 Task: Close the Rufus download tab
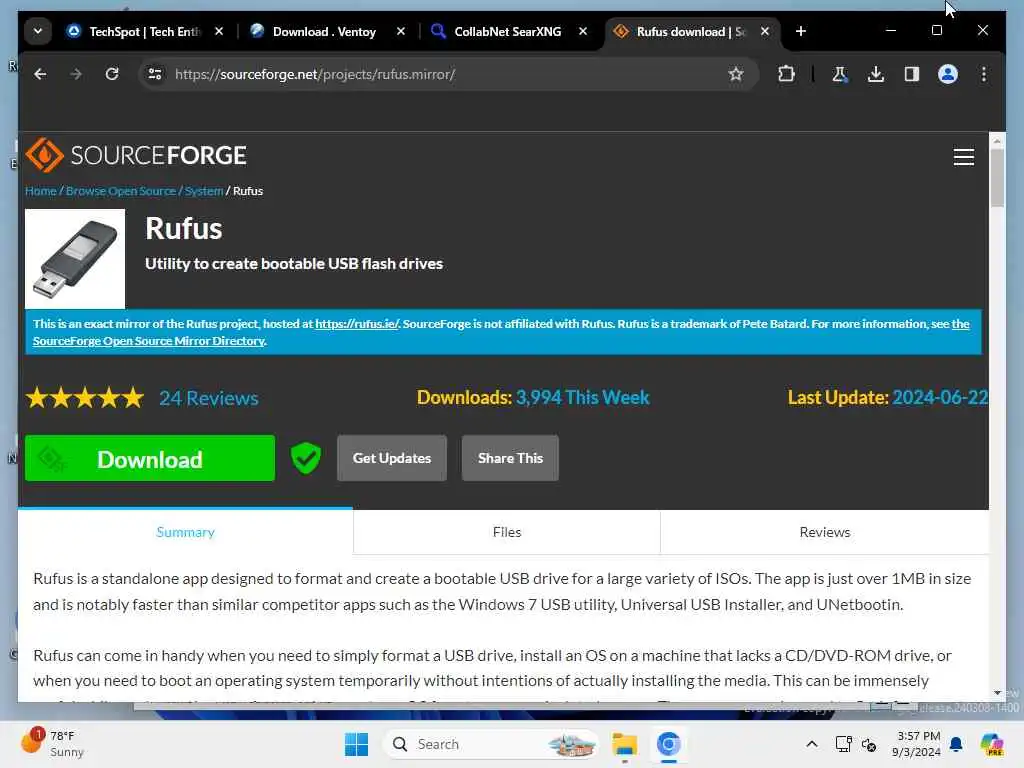coord(765,31)
